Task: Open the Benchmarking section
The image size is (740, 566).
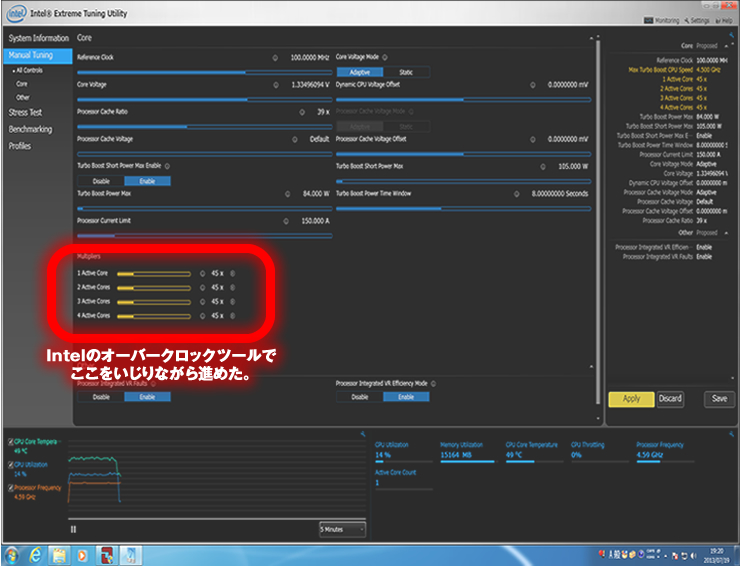Action: pos(30,129)
